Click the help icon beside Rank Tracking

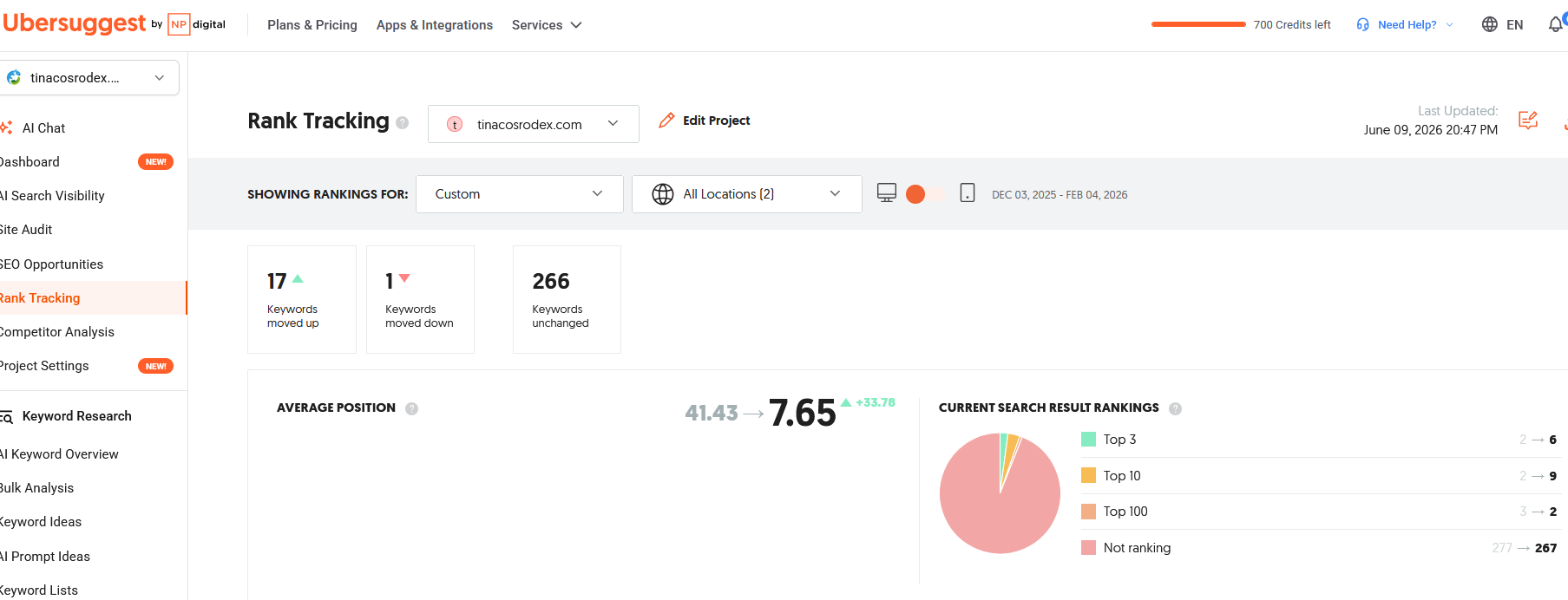pos(403,123)
